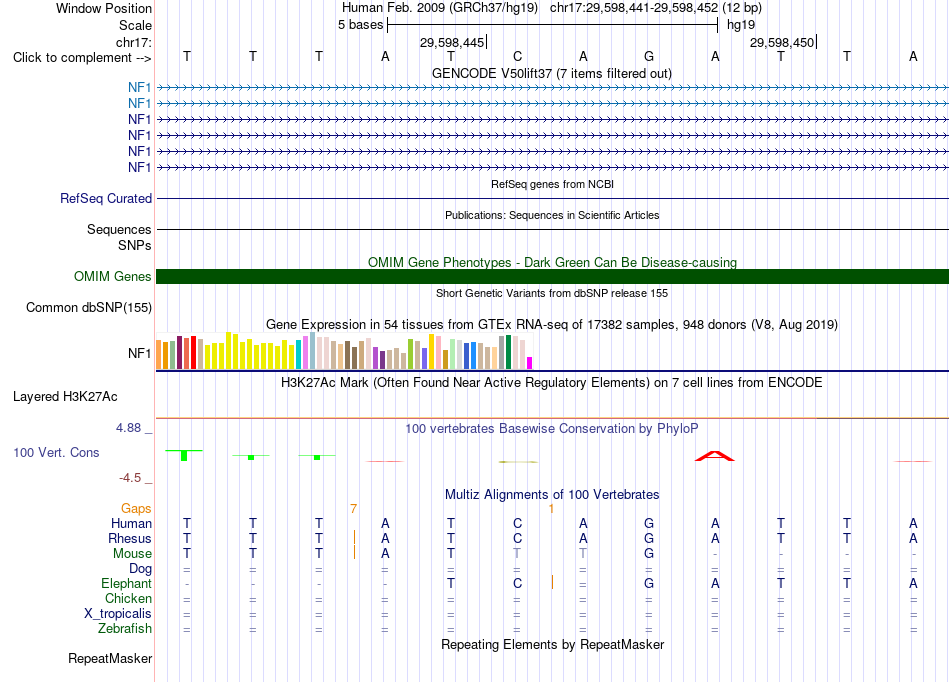The width and height of the screenshot is (950, 682).
Task: Click the 'RefSeq genes from NCBI' title
Action: (552, 184)
